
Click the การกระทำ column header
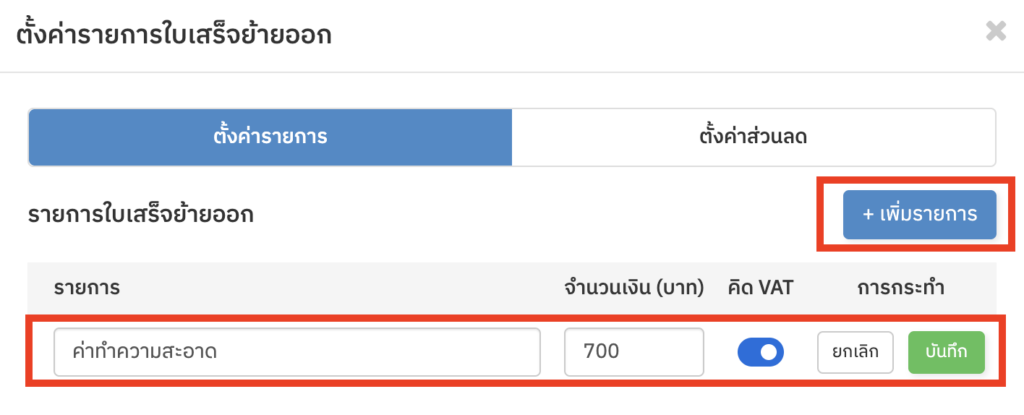[x=901, y=288]
